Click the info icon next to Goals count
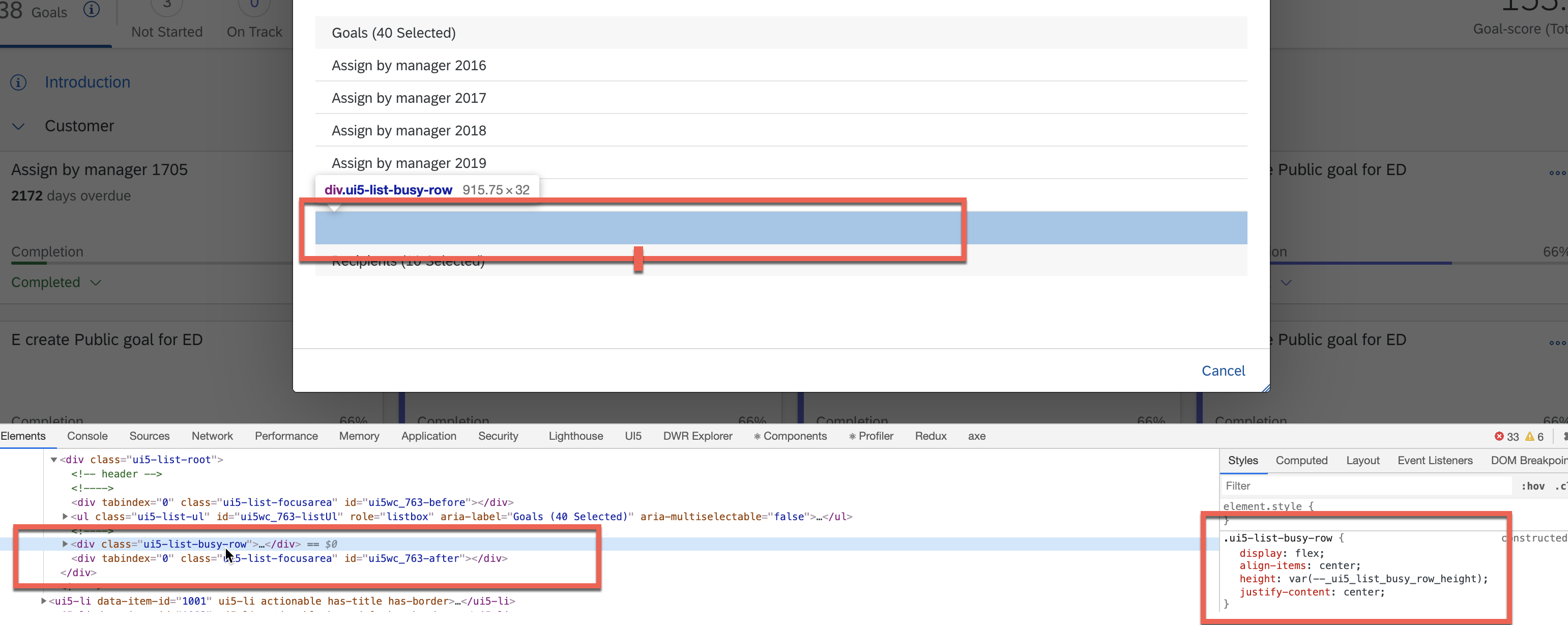This screenshot has width=1568, height=625. pos(91,9)
